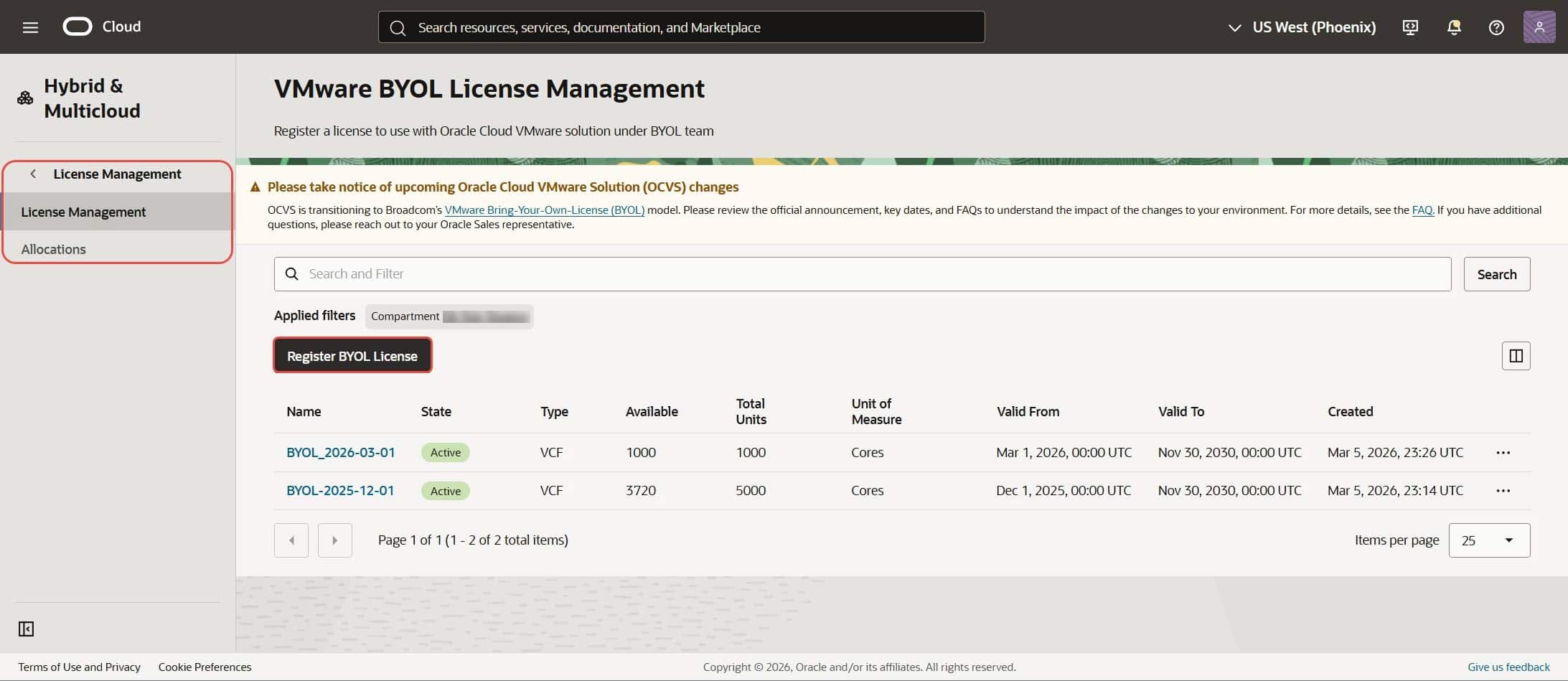Open the notifications bell
Viewport: 1568px width, 681px height.
tap(1454, 27)
